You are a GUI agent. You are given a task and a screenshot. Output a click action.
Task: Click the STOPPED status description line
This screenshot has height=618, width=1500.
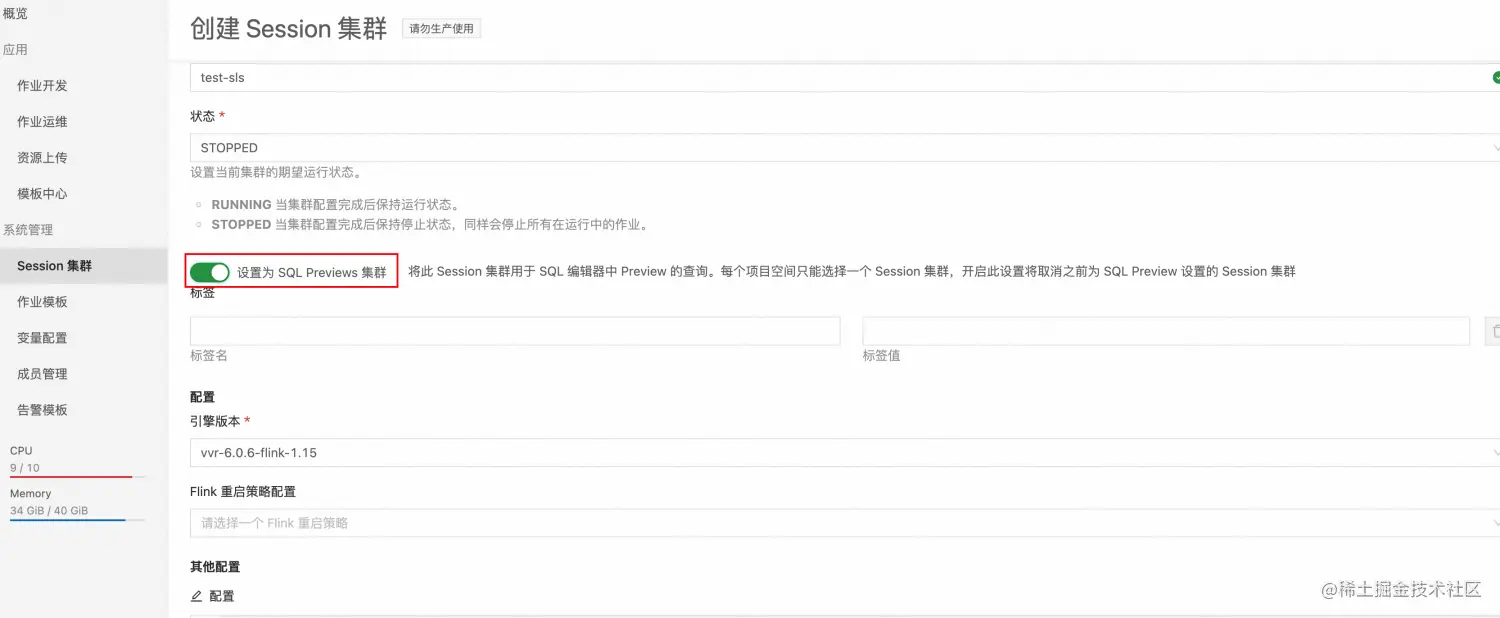coord(430,225)
